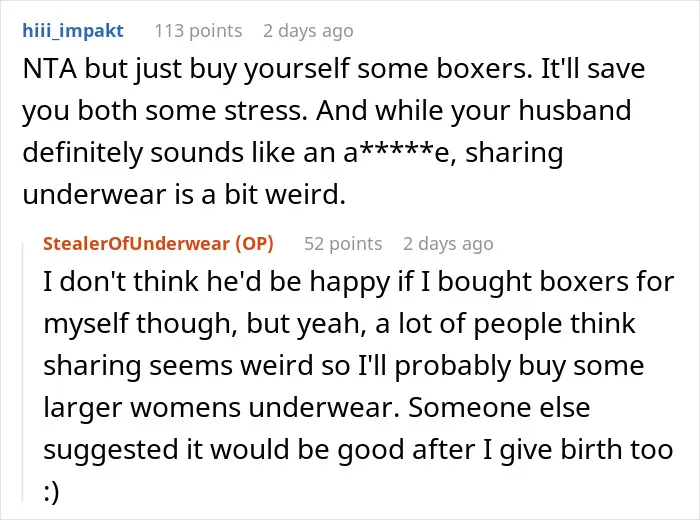Click the "I don't think he'd be happy" line
The image size is (700, 520).
coord(358,282)
